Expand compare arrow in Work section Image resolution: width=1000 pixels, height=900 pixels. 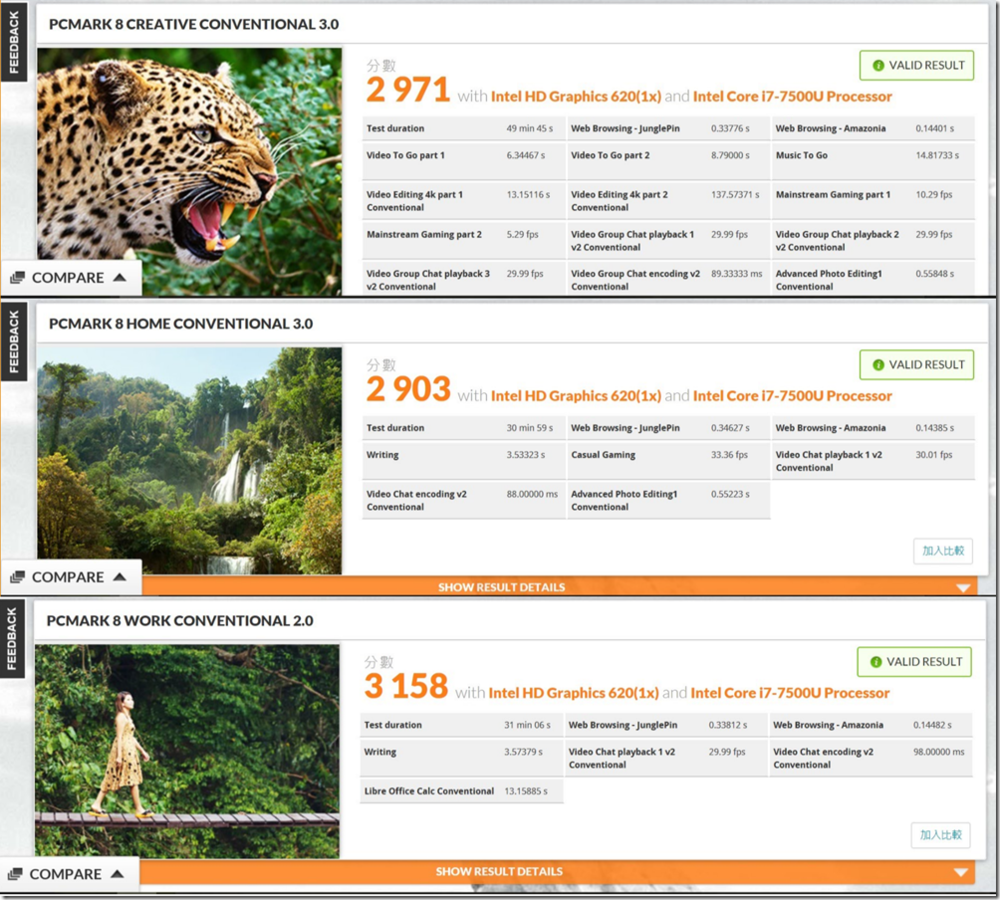pos(117,874)
